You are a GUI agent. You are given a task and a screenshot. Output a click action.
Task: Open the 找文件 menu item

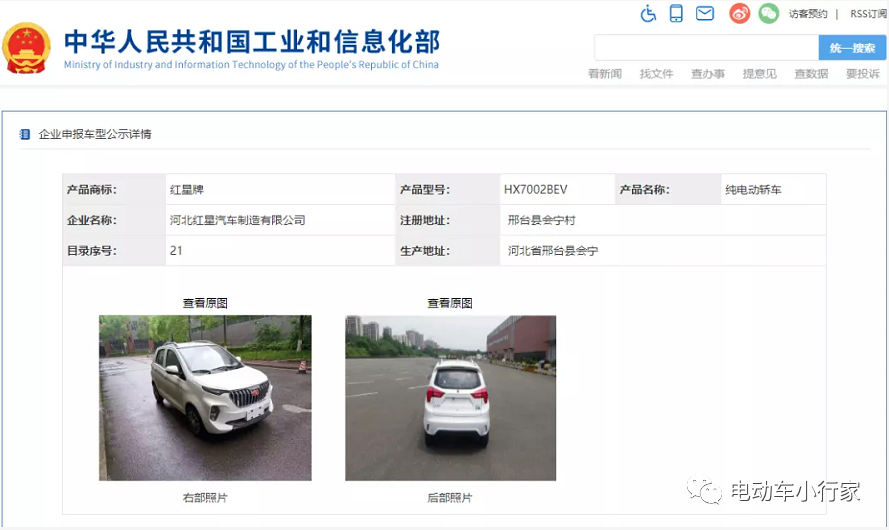(657, 74)
